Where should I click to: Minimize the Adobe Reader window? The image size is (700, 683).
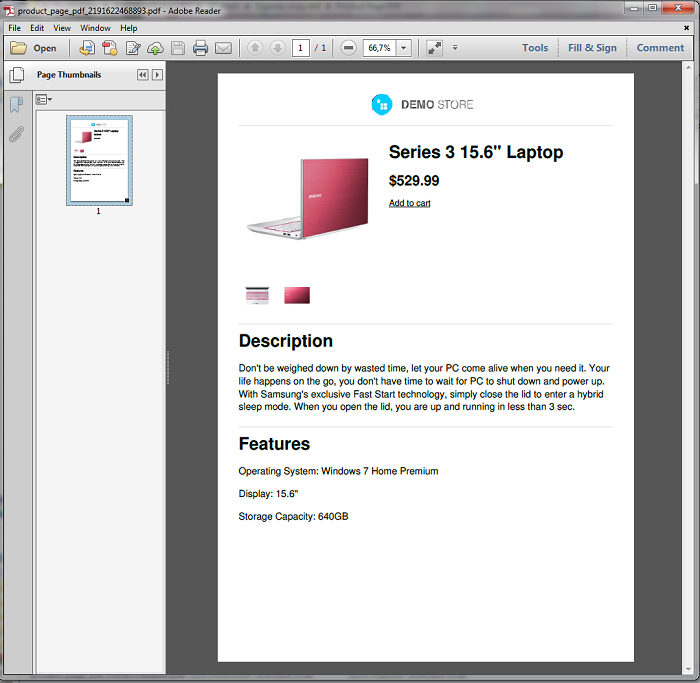point(634,8)
